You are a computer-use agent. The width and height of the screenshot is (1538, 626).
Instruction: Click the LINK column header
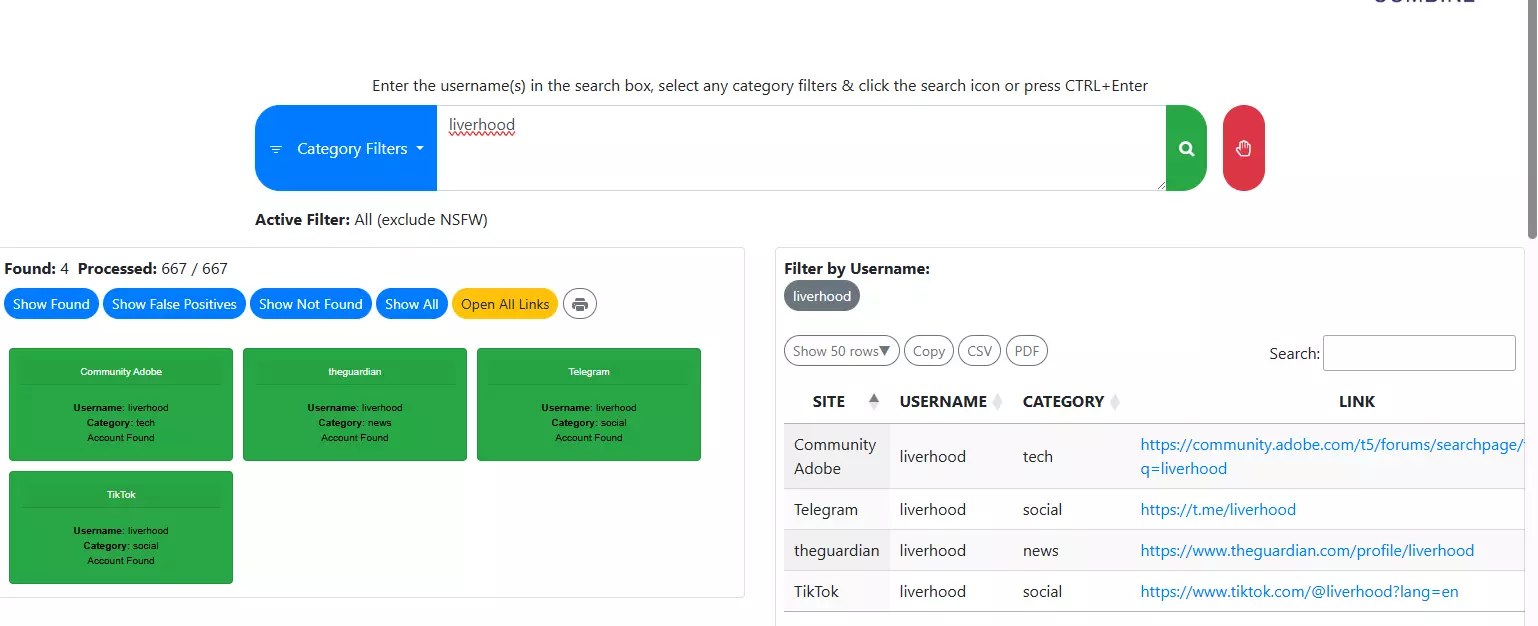coord(1357,401)
